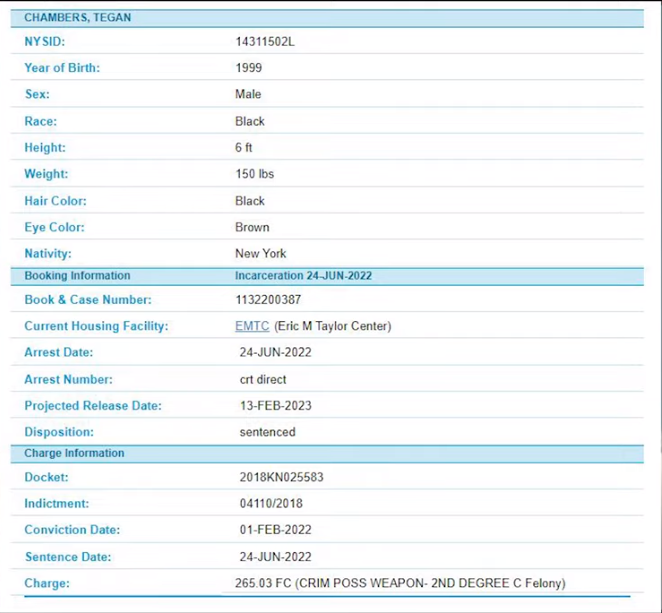Click the Charge Information section header

click(x=74, y=453)
